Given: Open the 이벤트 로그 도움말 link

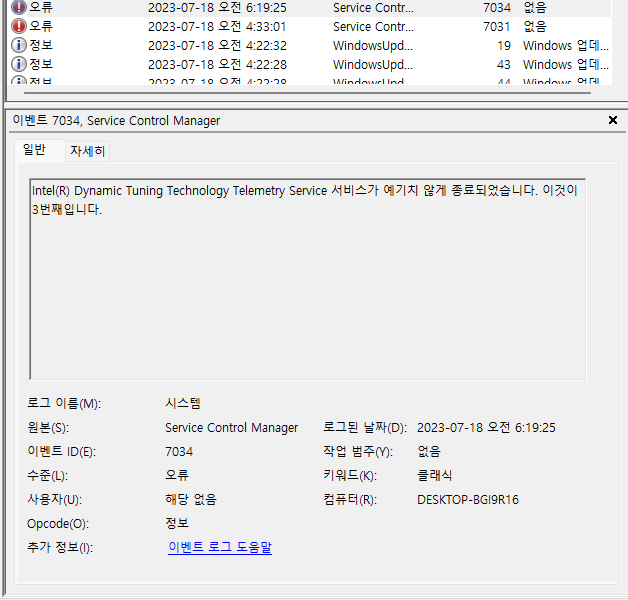Looking at the screenshot, I should 220,547.
